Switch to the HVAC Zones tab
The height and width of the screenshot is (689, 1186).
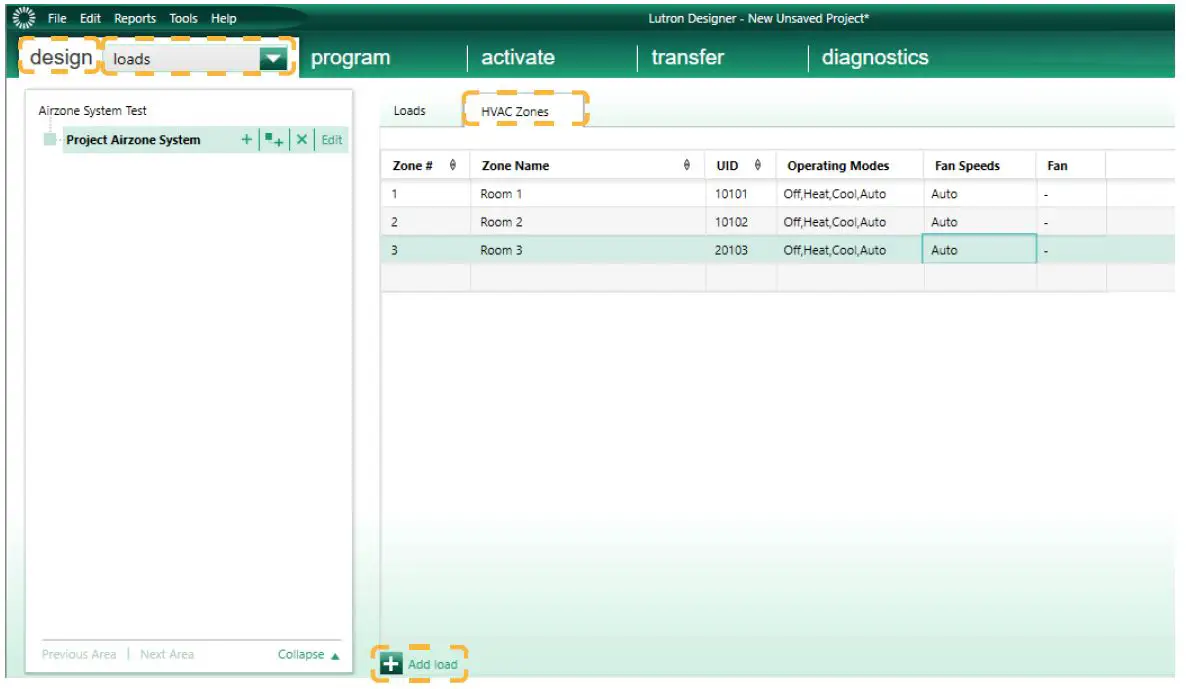515,111
